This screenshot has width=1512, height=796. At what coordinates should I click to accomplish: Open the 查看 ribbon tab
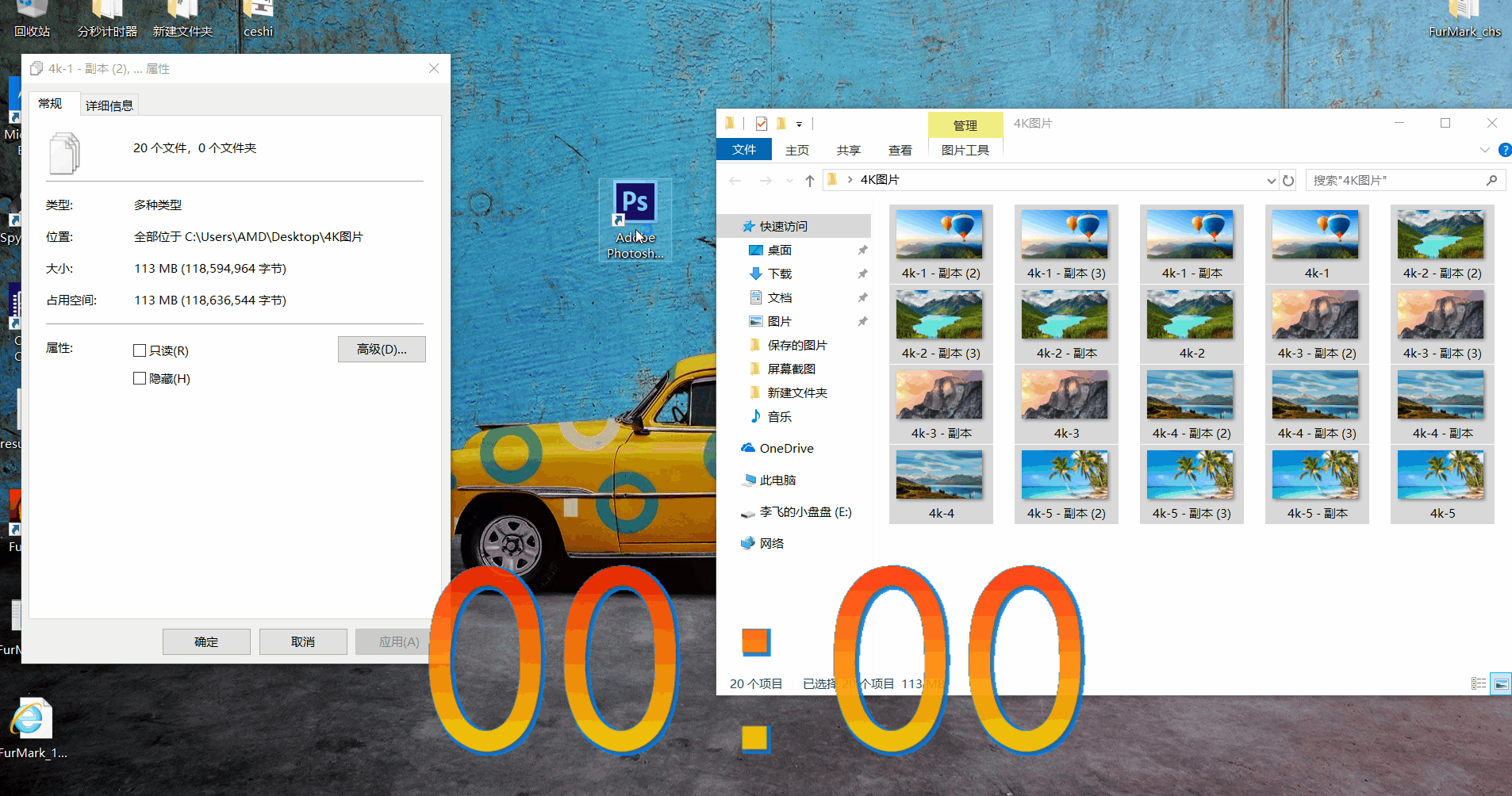[900, 150]
